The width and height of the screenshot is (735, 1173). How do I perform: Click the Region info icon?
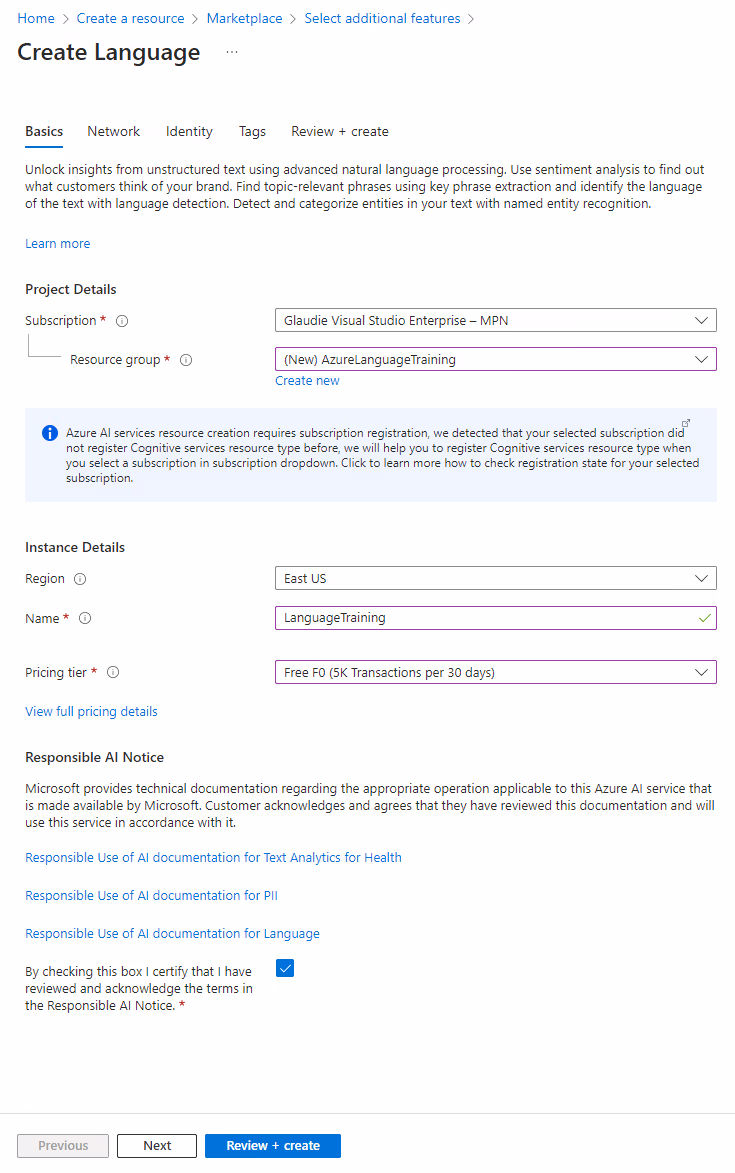(x=80, y=579)
